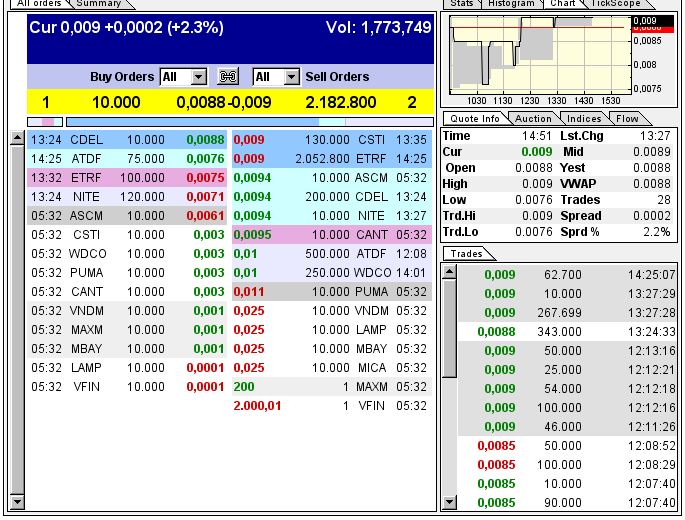Click the small depth bar above buy orders
This screenshot has width=685, height=520.
[45, 122]
